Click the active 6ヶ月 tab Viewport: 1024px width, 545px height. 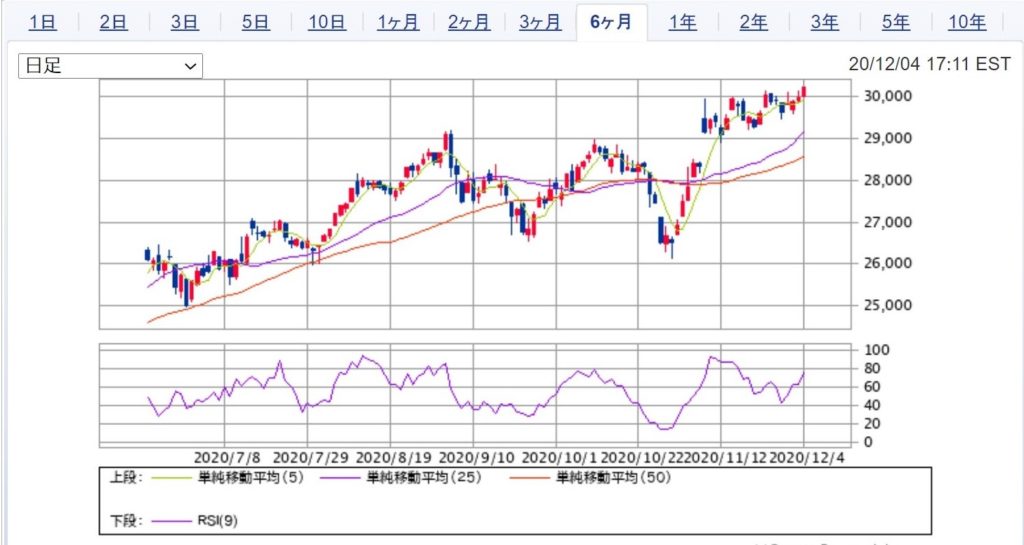tap(611, 22)
